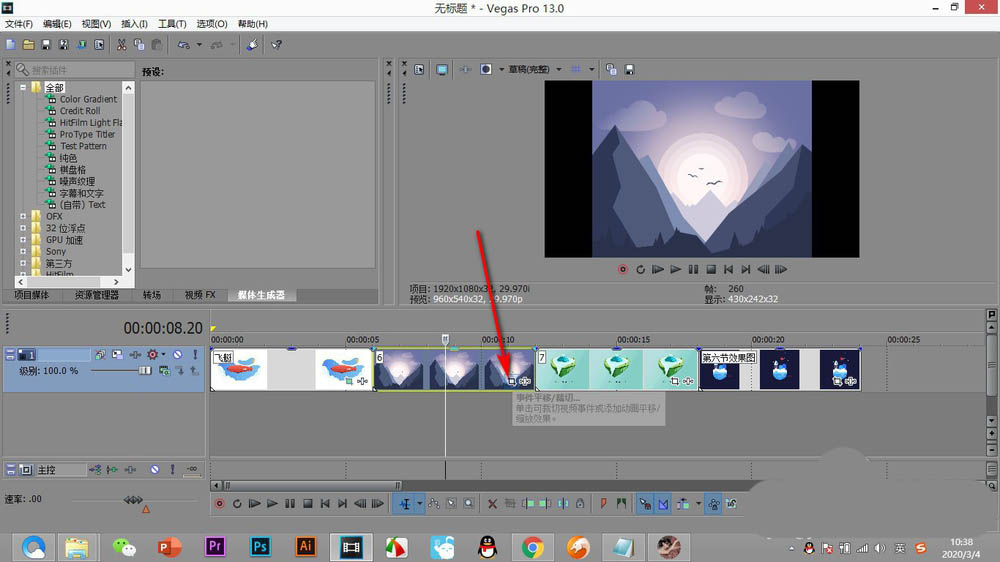Image resolution: width=1000 pixels, height=562 pixels.
Task: Toggle auto ripple in timeline toolbar
Action: 682,504
